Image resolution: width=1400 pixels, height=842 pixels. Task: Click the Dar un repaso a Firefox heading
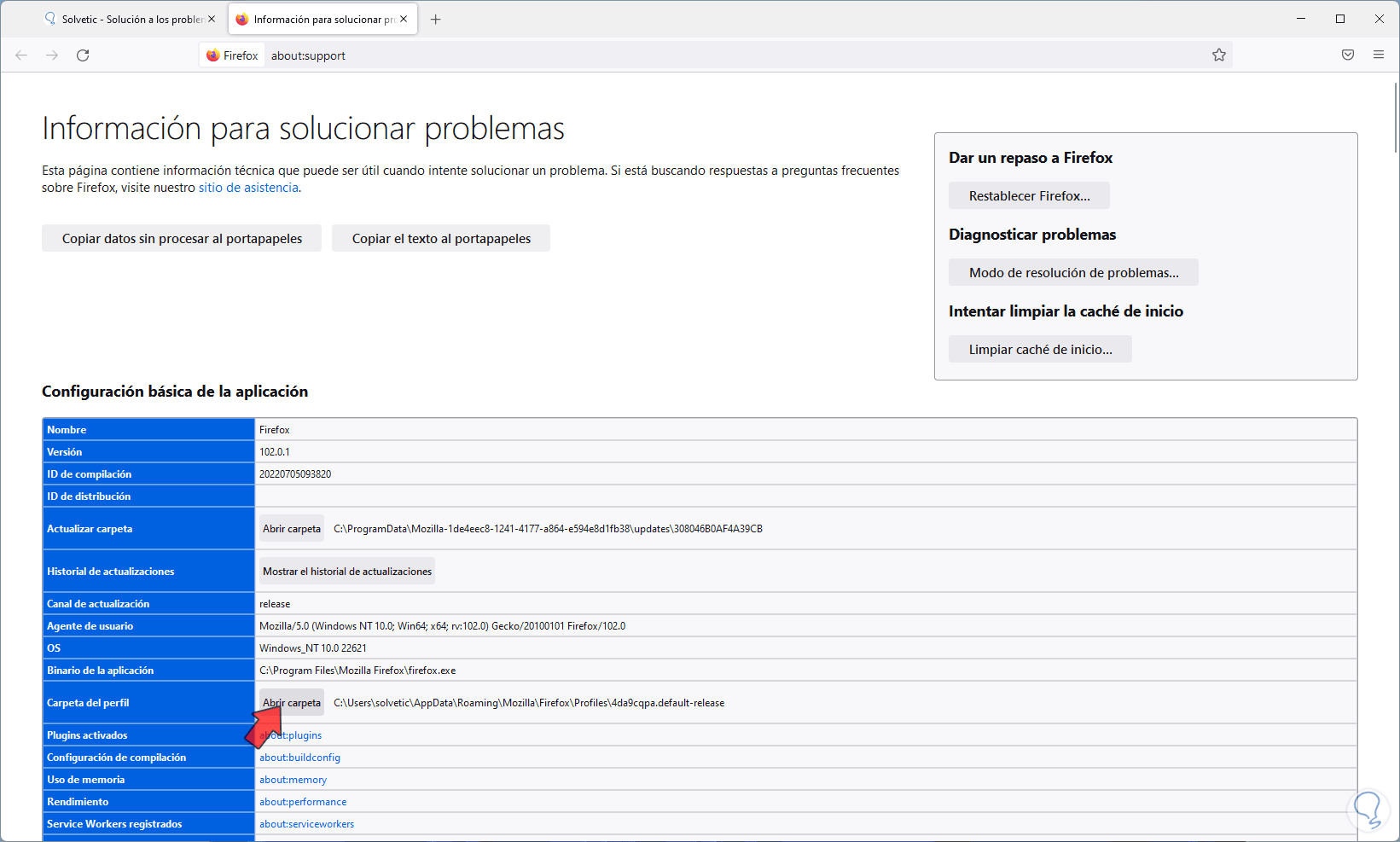coord(1031,158)
